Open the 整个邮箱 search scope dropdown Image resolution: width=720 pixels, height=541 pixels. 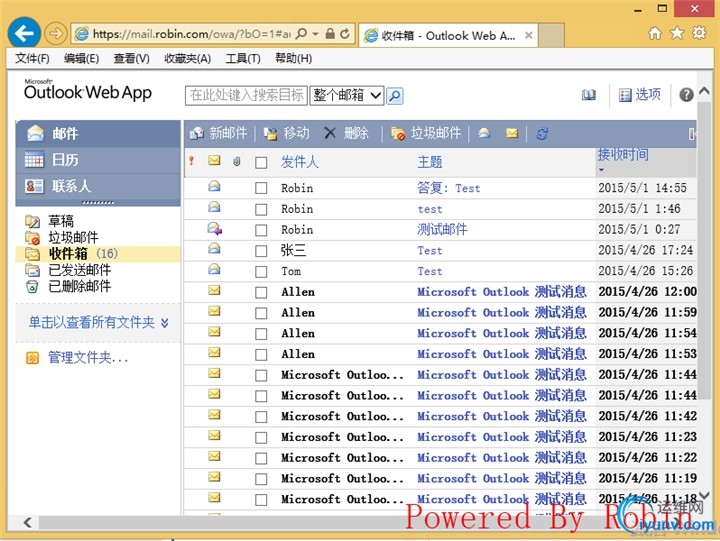click(x=347, y=96)
